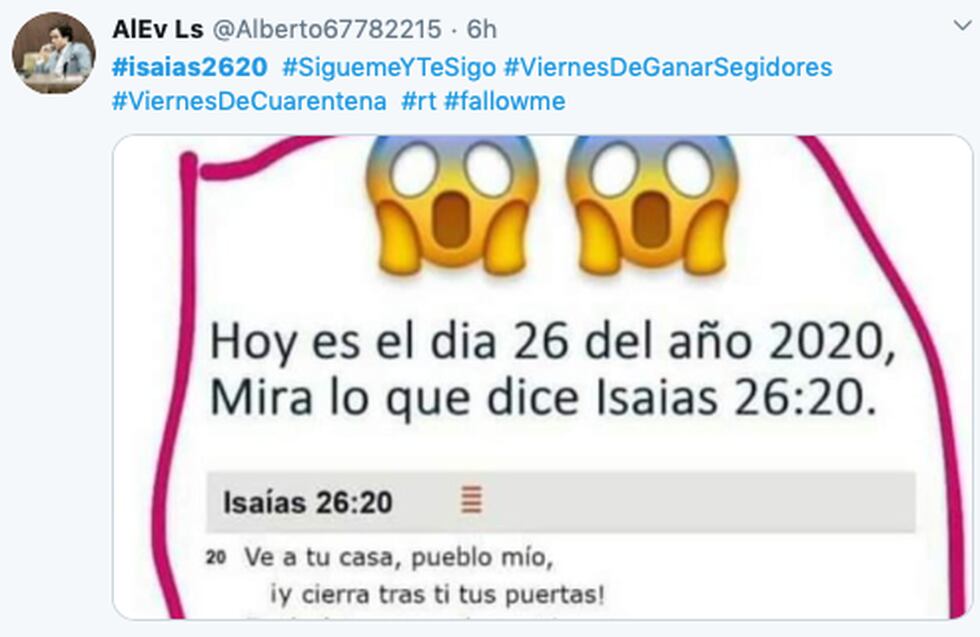Click the right screaming face emoji
This screenshot has height=637, width=980.
click(651, 205)
